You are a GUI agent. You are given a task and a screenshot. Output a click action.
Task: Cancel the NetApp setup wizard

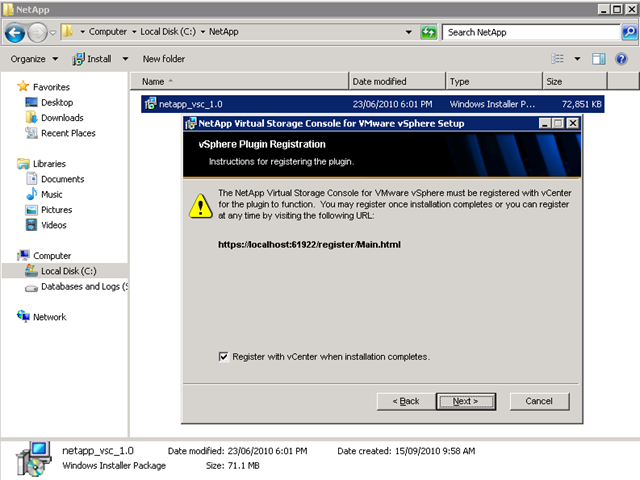pos(539,401)
